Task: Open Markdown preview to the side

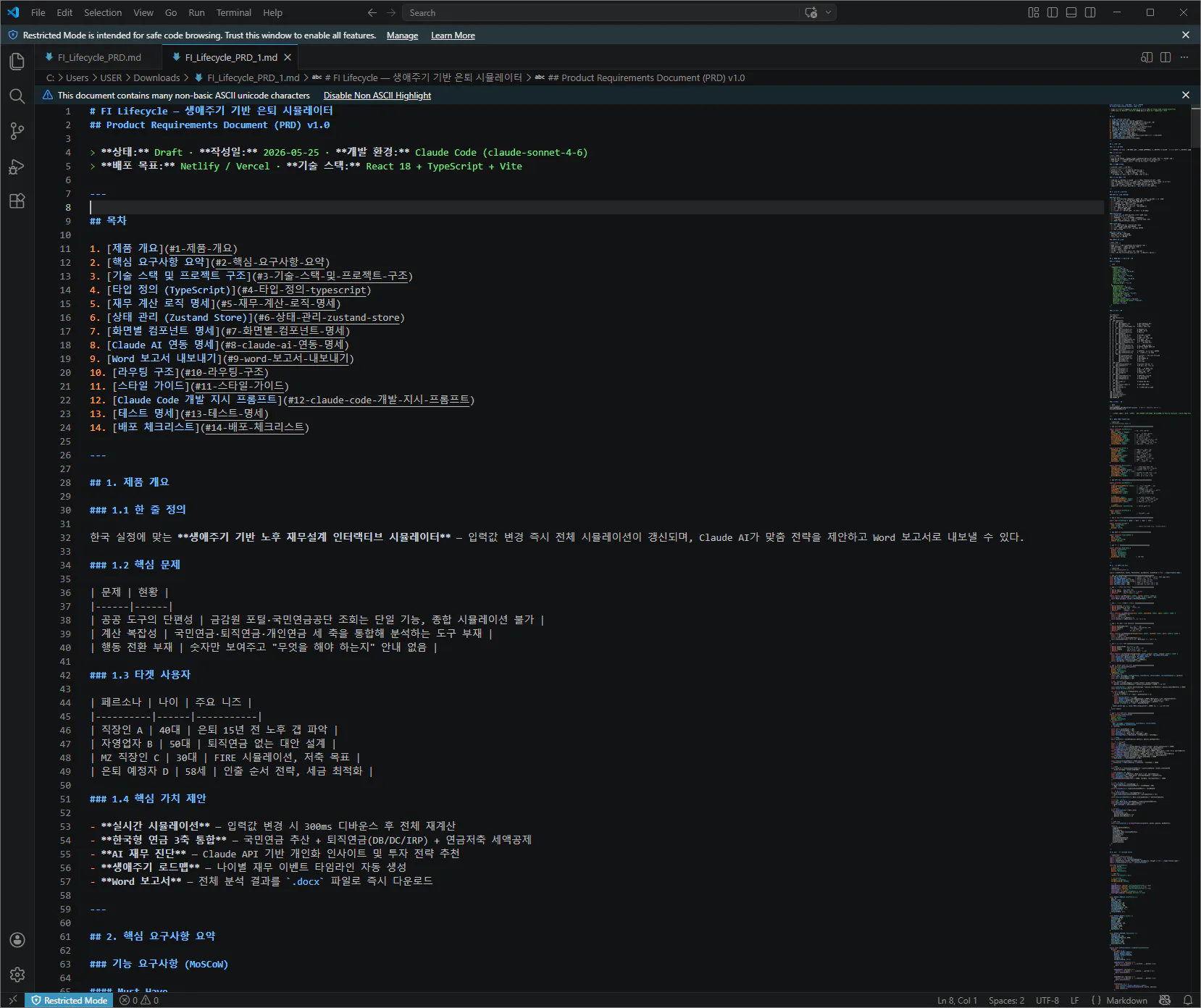Action: pyautogui.click(x=1147, y=57)
